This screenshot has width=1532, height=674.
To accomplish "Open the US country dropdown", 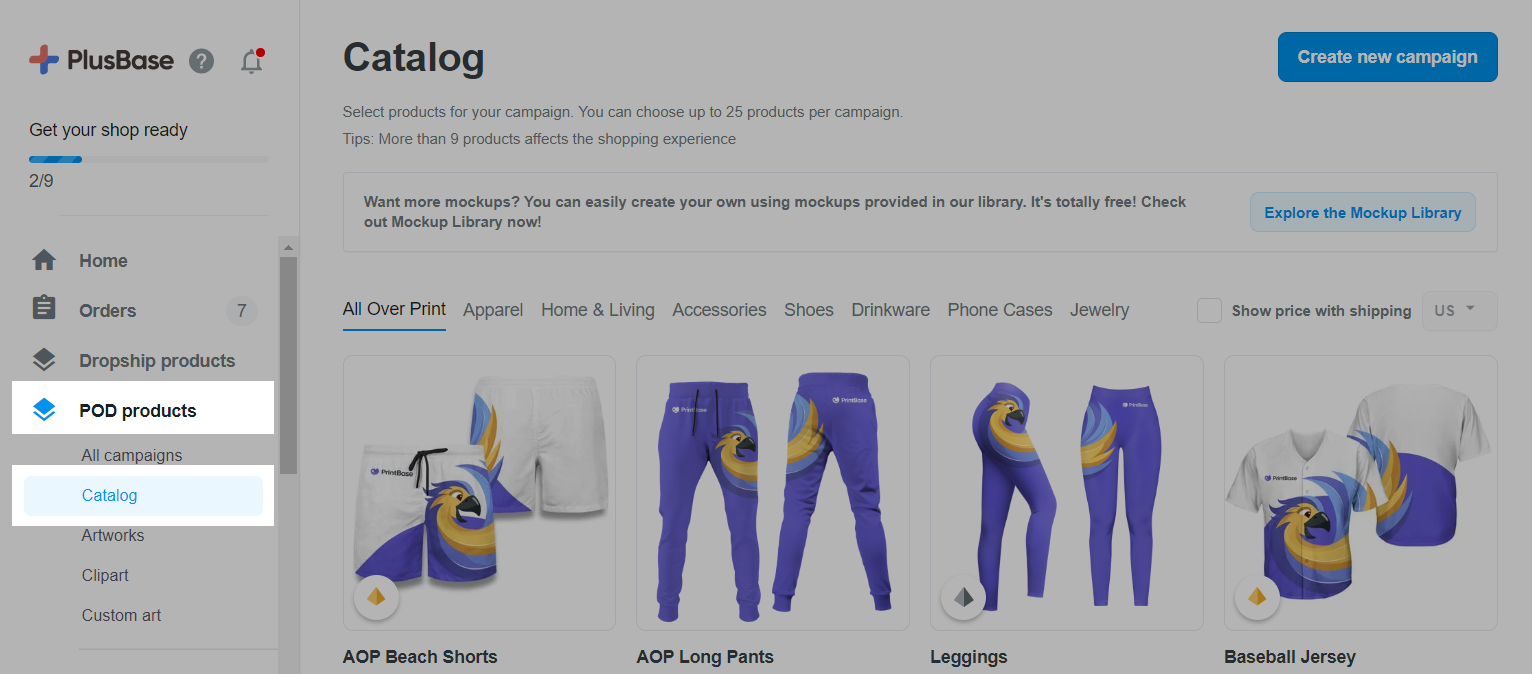I will [x=1458, y=311].
